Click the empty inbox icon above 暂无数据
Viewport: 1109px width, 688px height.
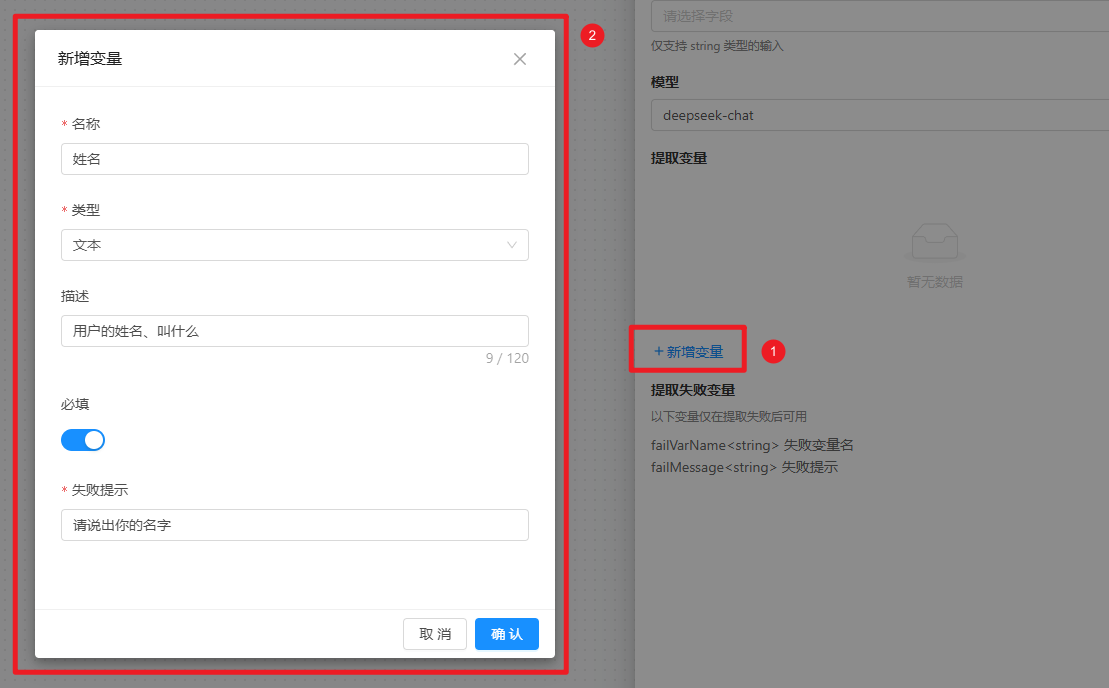pos(934,242)
